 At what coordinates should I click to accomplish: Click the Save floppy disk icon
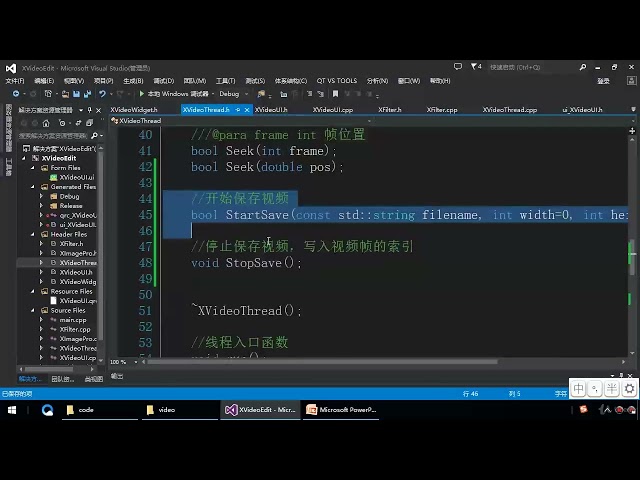pyautogui.click(x=76, y=94)
